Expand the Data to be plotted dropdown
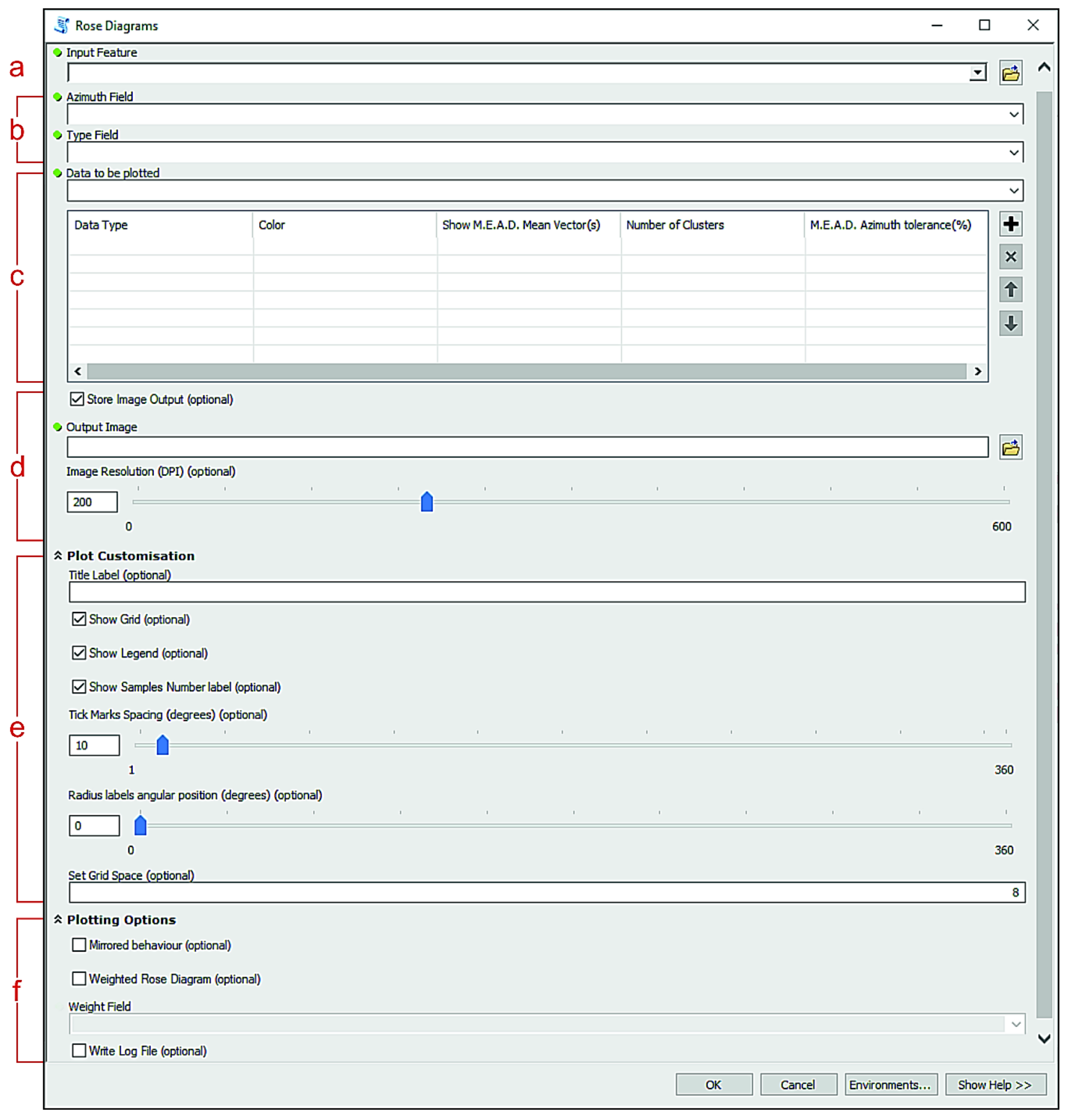 [x=1013, y=191]
